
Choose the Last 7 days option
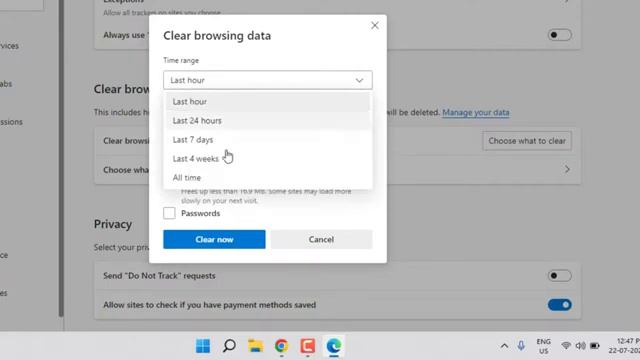pos(268,140)
